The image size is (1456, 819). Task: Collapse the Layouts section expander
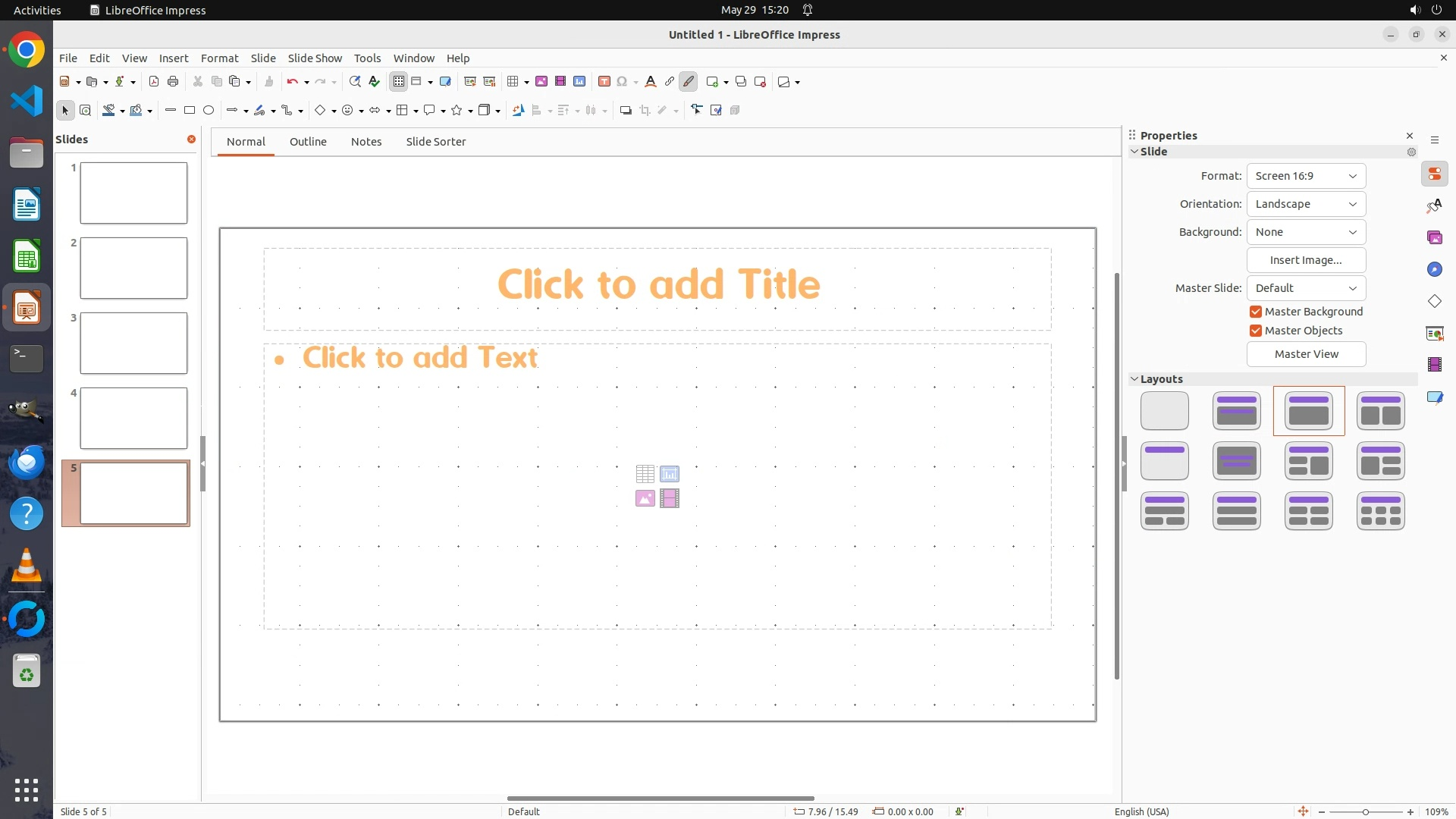coord(1134,379)
